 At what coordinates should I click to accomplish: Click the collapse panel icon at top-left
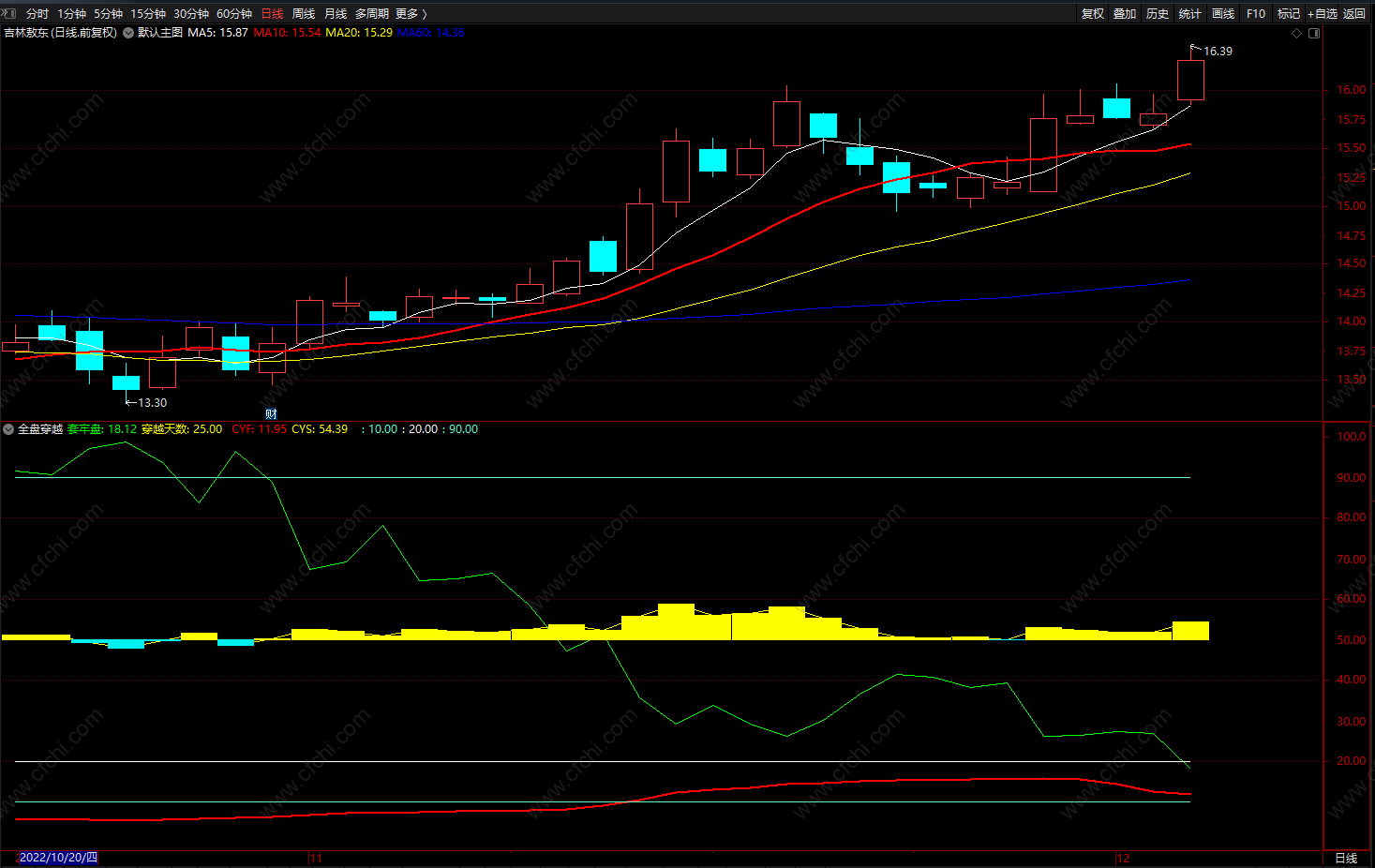coord(8,13)
